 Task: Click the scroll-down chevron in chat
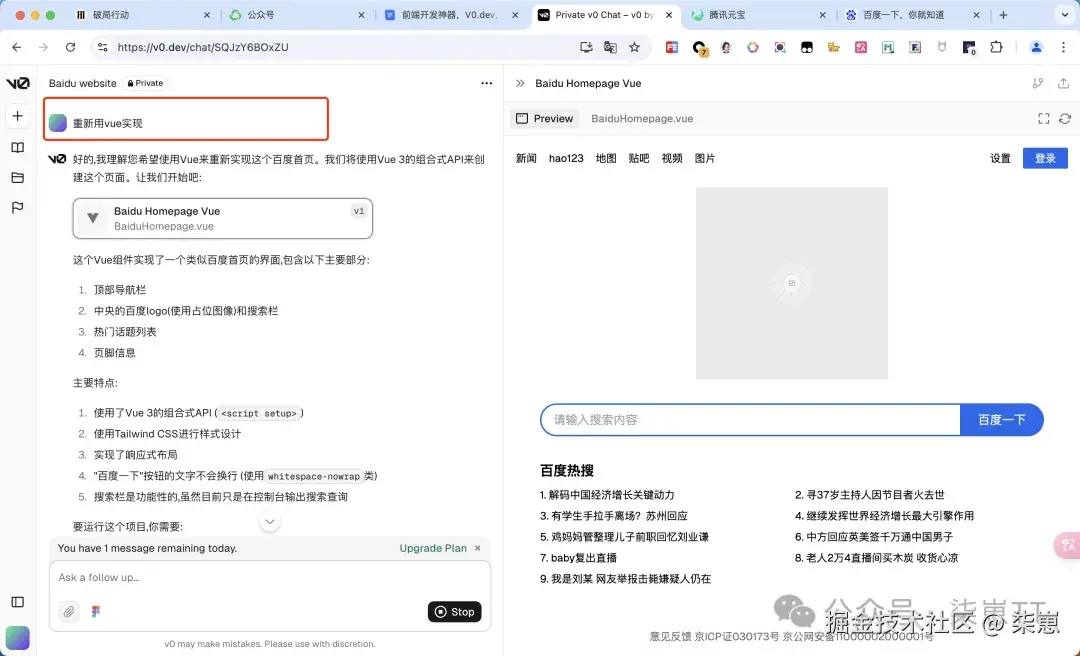(x=270, y=522)
